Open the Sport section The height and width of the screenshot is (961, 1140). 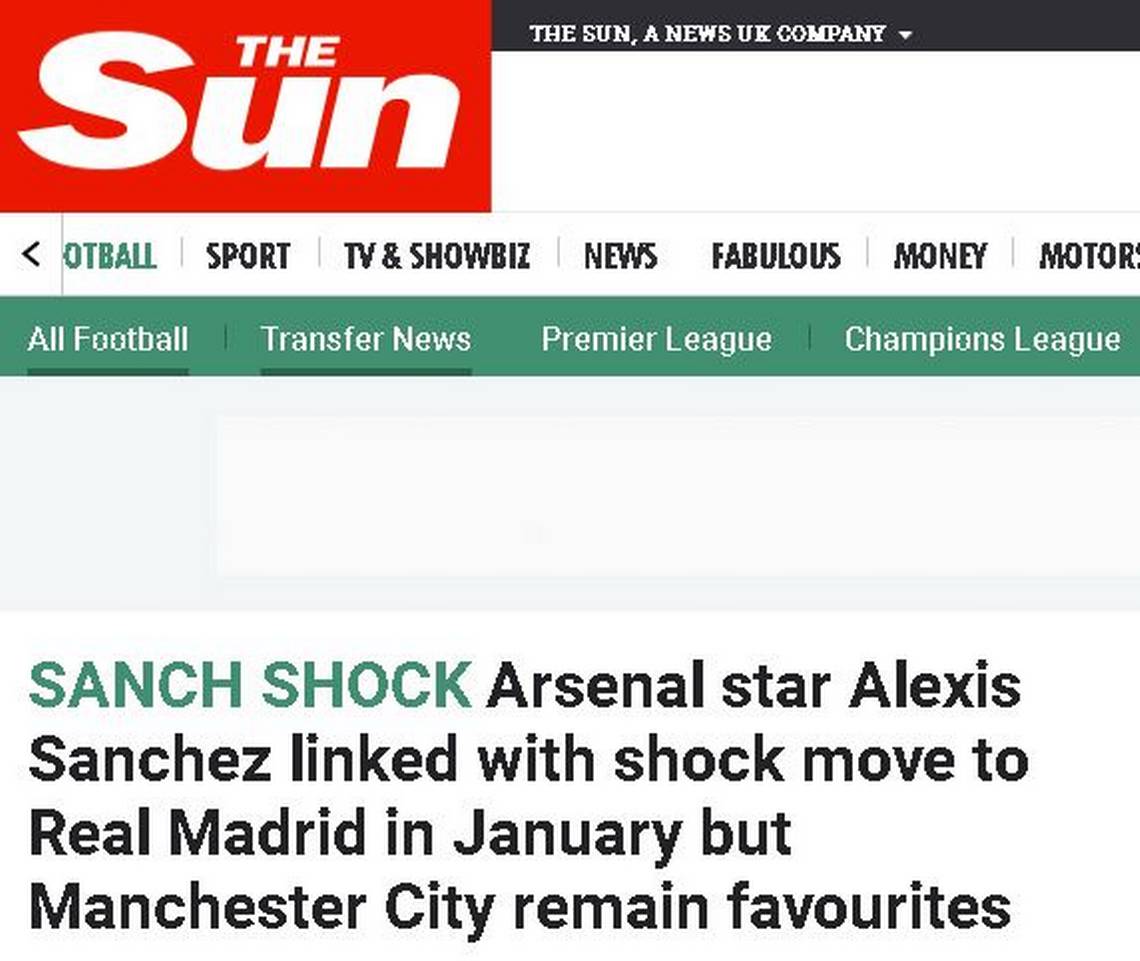(248, 256)
